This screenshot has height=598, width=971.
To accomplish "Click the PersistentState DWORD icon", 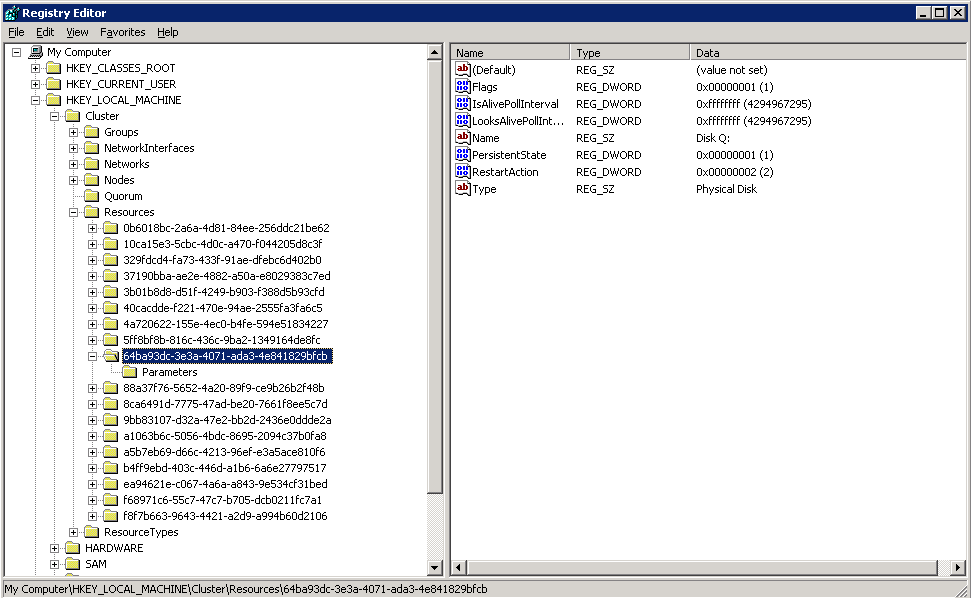I will pyautogui.click(x=463, y=155).
